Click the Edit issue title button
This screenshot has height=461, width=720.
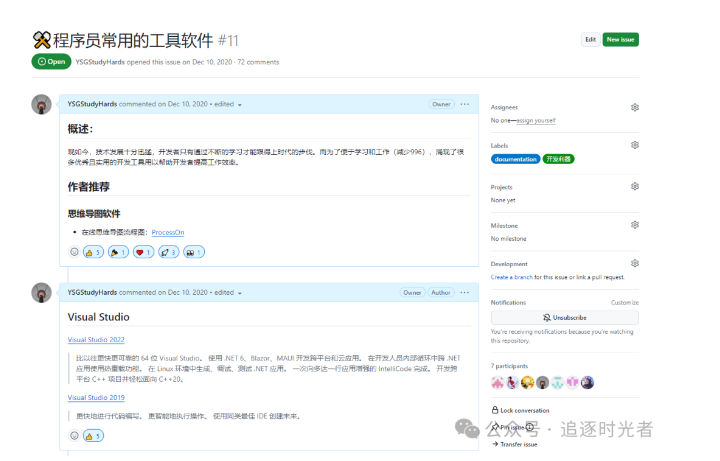590,39
